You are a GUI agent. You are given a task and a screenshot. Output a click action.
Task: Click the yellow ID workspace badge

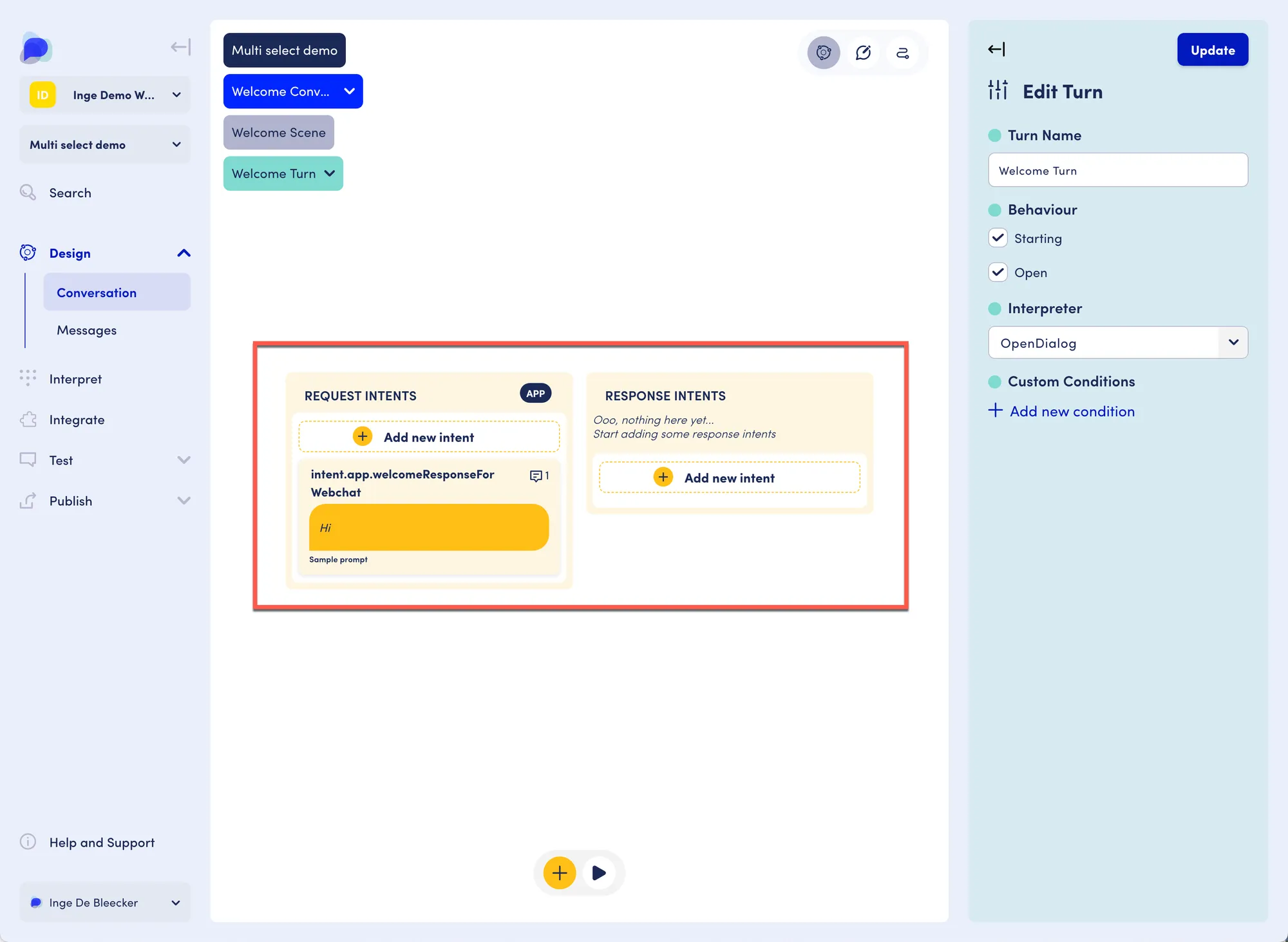[43, 95]
